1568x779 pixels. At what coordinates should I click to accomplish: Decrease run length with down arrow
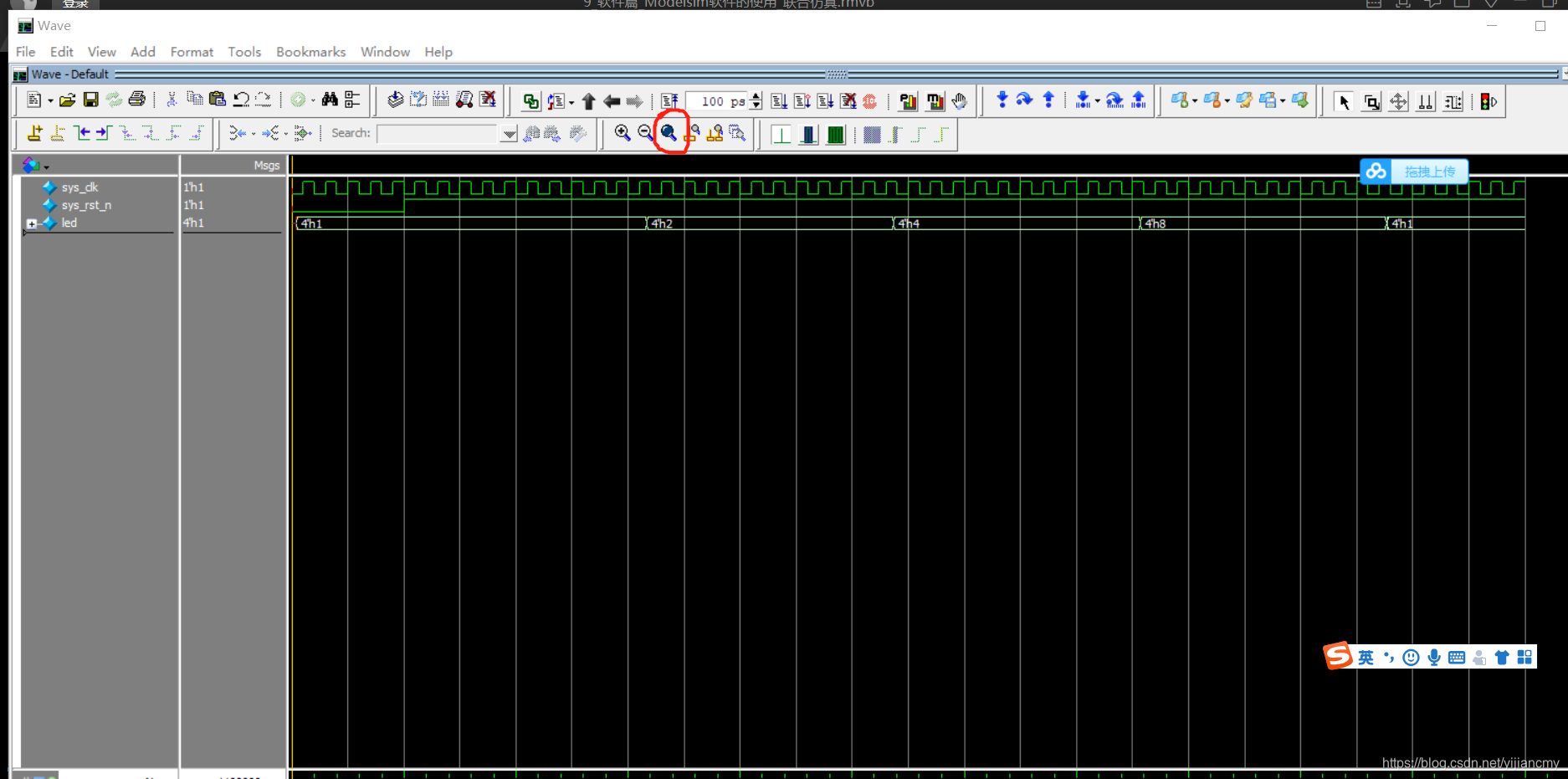[x=756, y=106]
